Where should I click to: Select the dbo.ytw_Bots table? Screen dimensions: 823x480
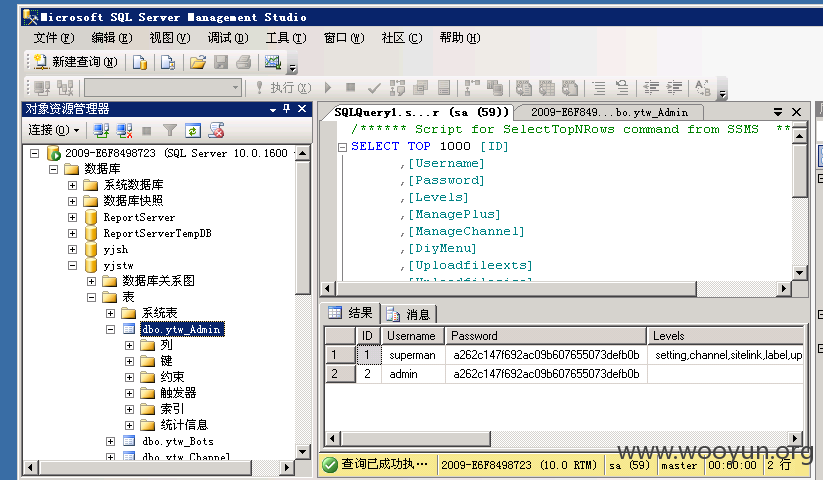[177, 441]
